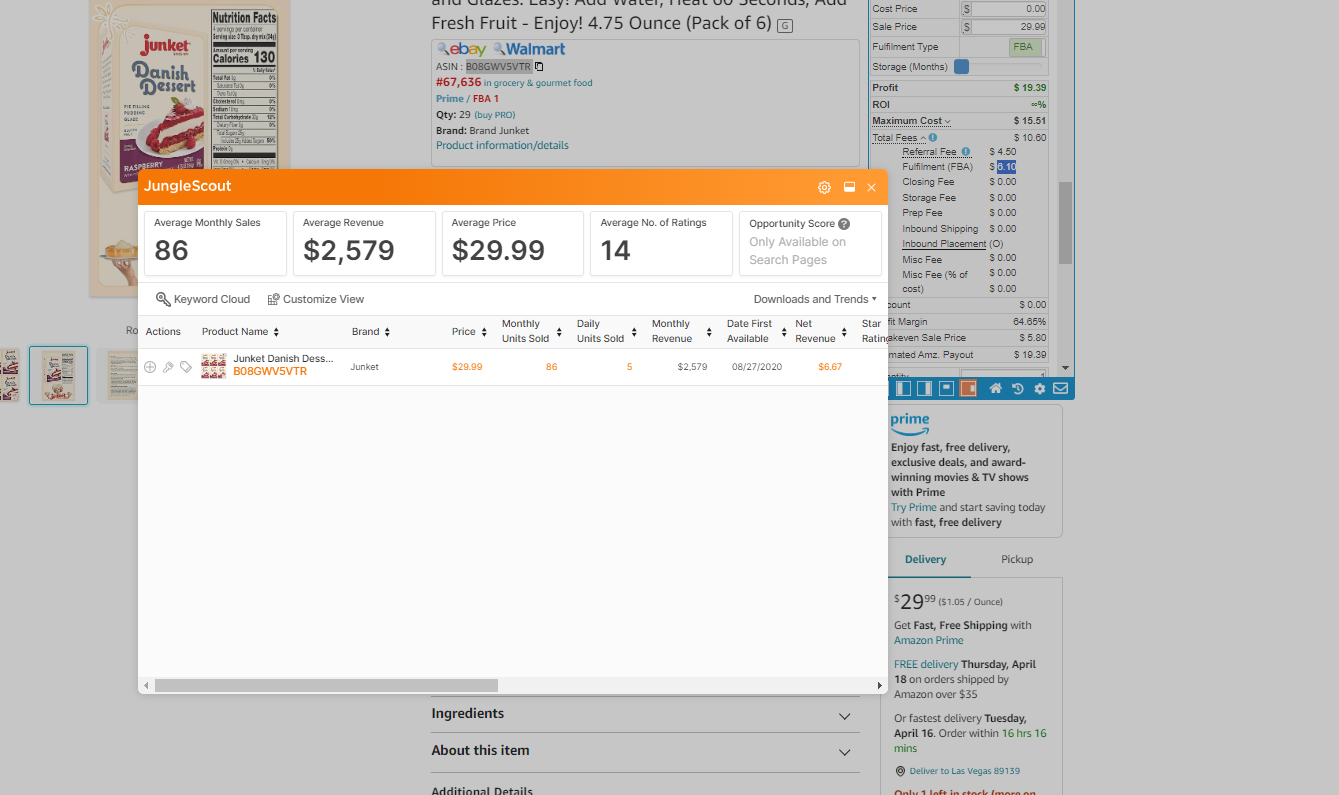Minimize the JungleScout panel
Image resolution: width=1339 pixels, height=795 pixels.
849,187
